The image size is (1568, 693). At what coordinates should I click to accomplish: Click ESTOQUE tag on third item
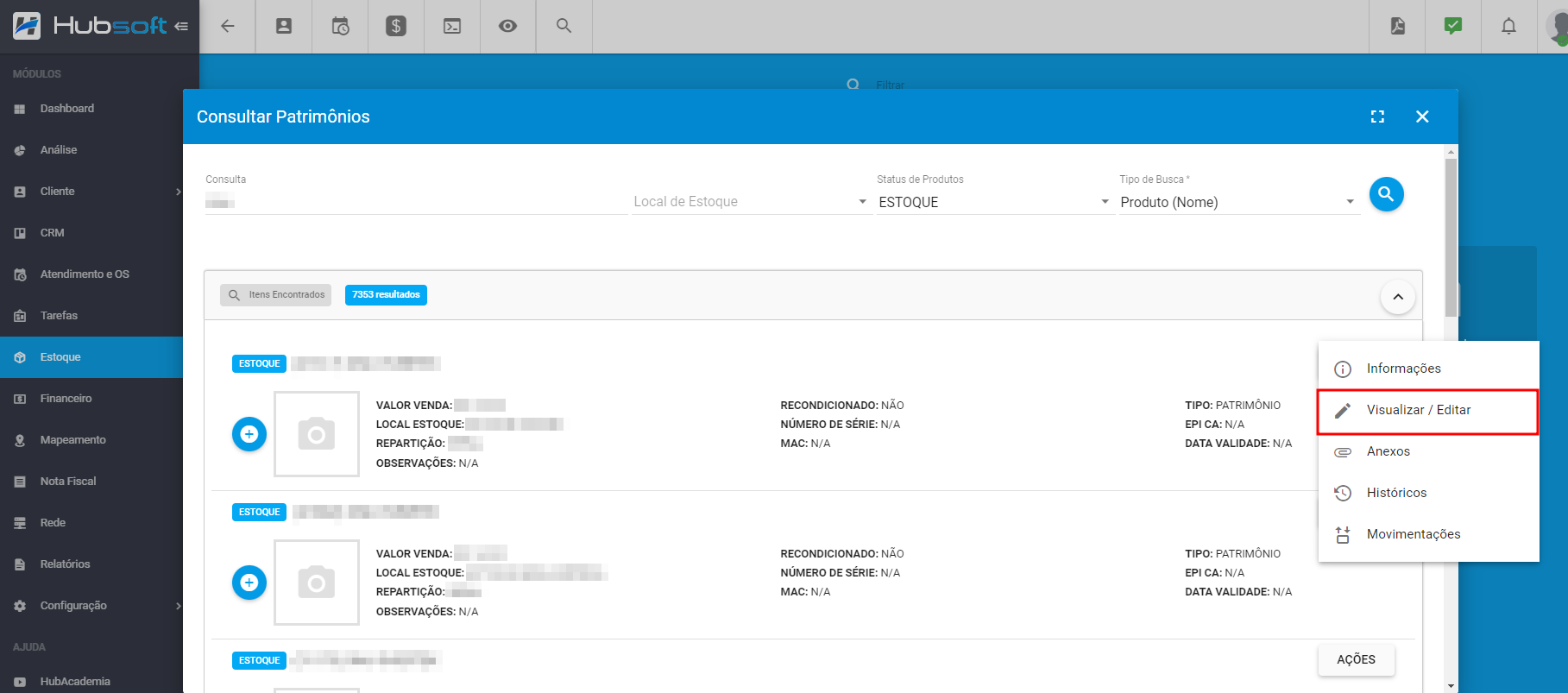coord(259,661)
